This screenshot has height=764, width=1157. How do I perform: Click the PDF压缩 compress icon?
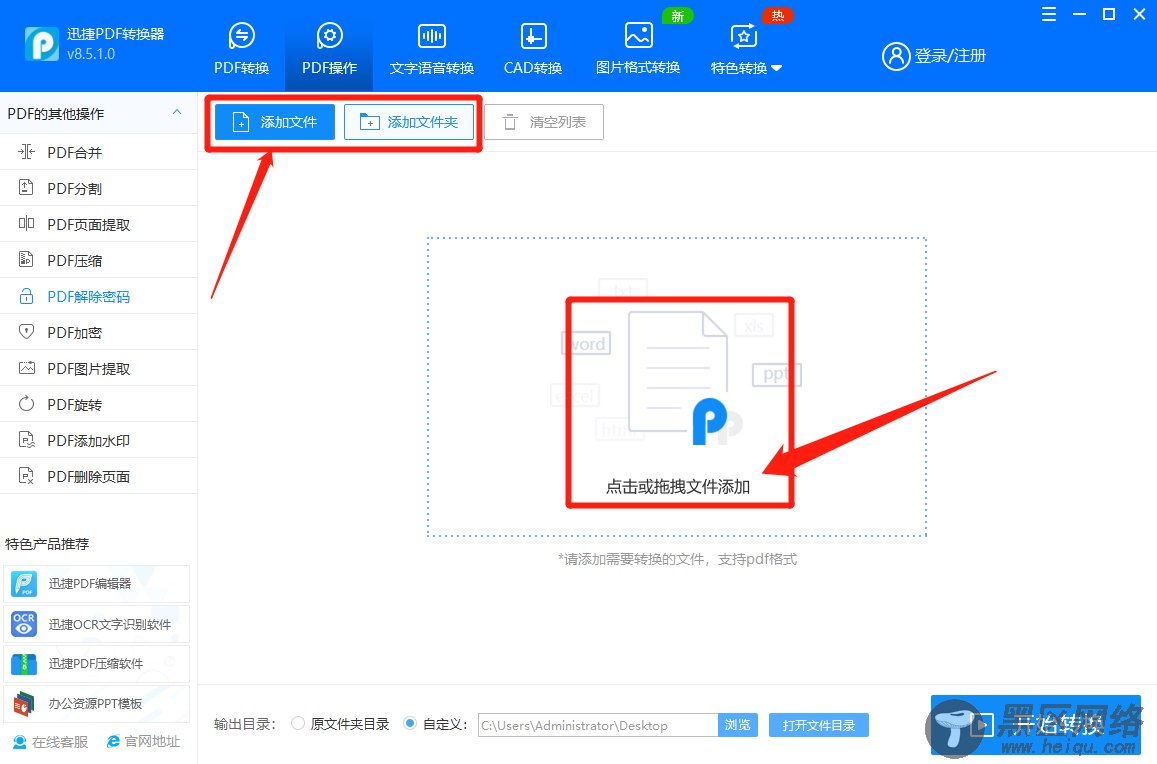27,260
